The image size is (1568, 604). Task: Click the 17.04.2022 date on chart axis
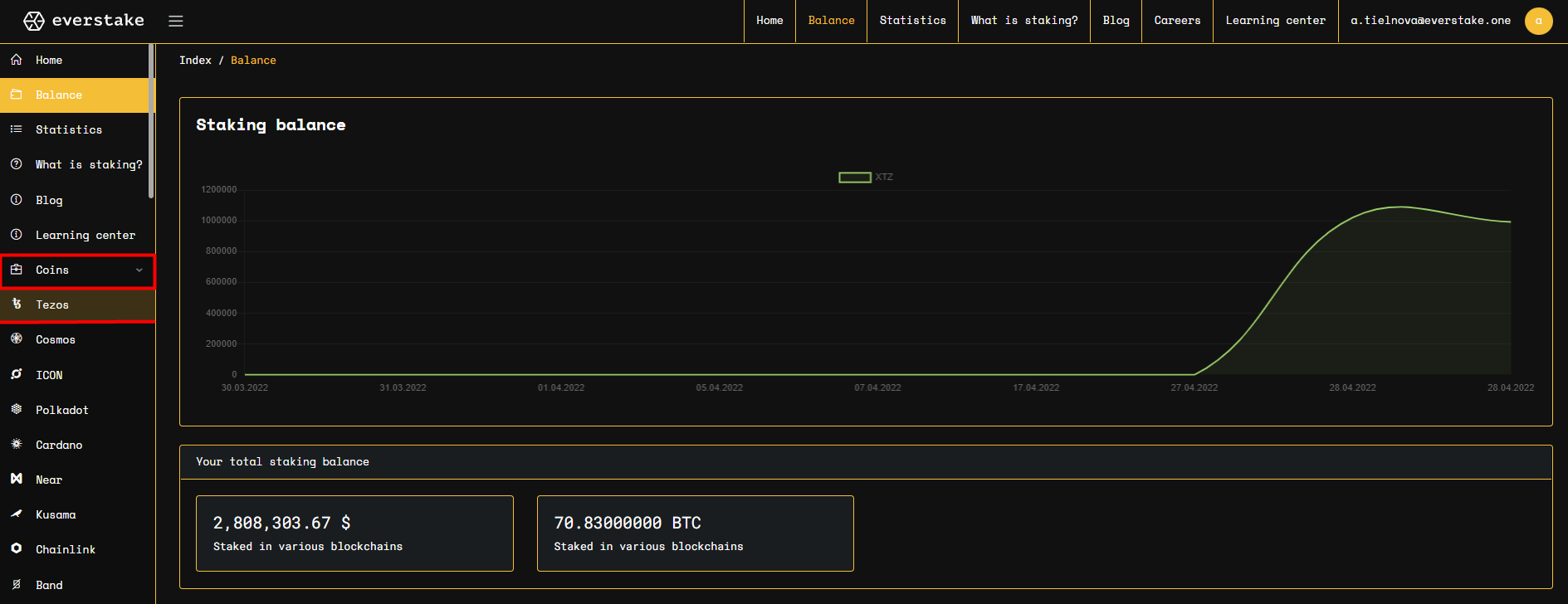pos(1036,388)
